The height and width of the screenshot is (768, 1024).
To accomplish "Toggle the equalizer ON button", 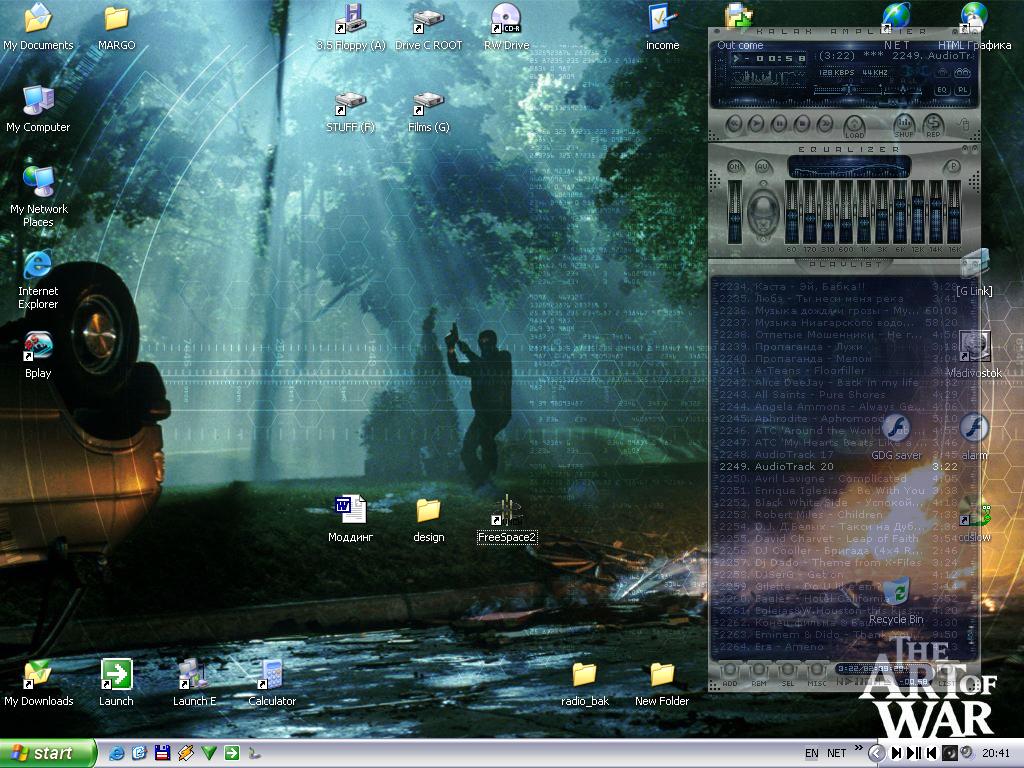I will (734, 167).
